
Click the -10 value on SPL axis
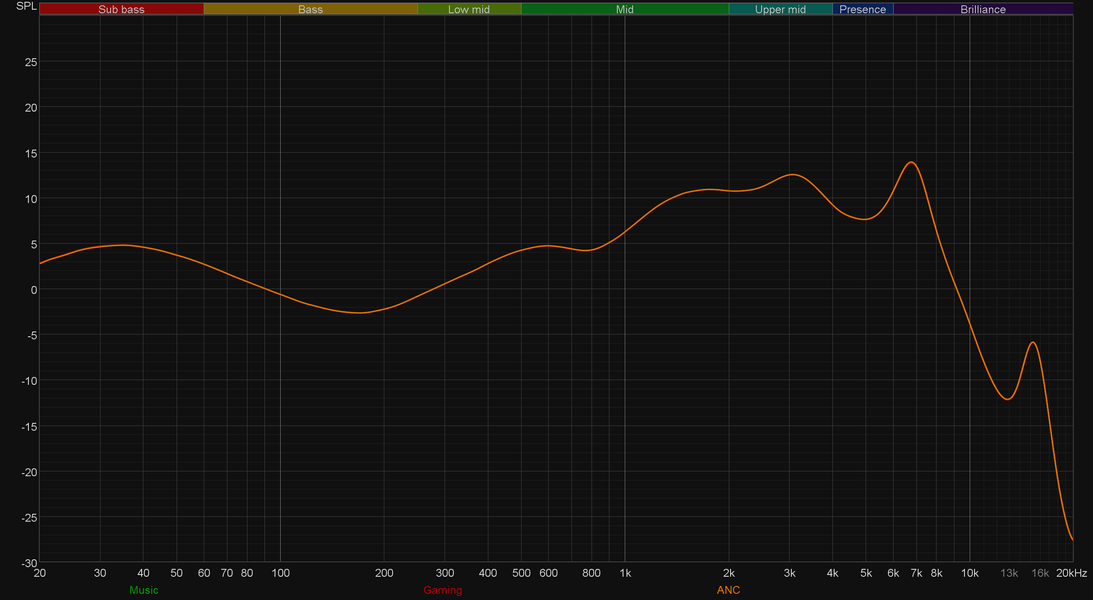point(29,380)
